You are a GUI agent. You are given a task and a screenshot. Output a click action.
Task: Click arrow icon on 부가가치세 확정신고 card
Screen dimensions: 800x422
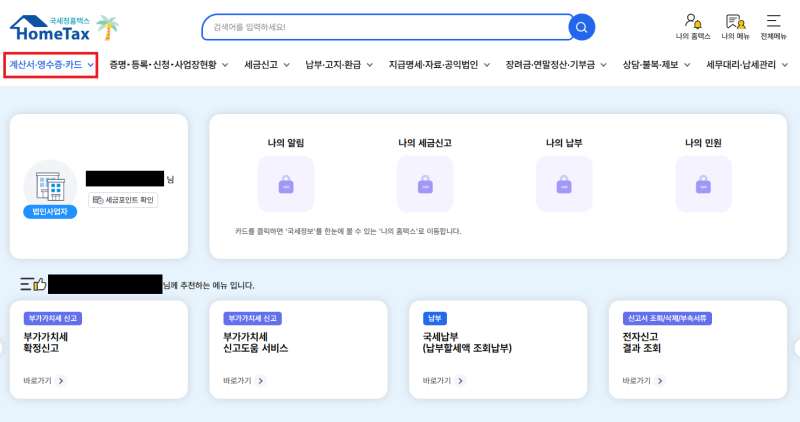pyautogui.click(x=61, y=381)
